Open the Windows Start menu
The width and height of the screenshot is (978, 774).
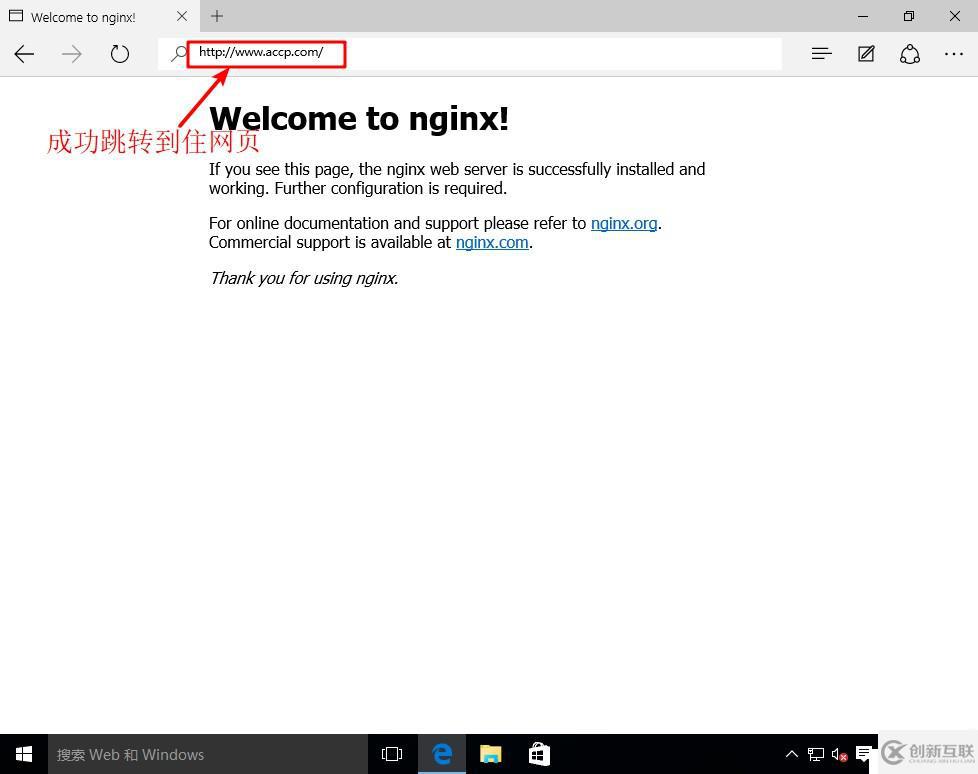24,754
